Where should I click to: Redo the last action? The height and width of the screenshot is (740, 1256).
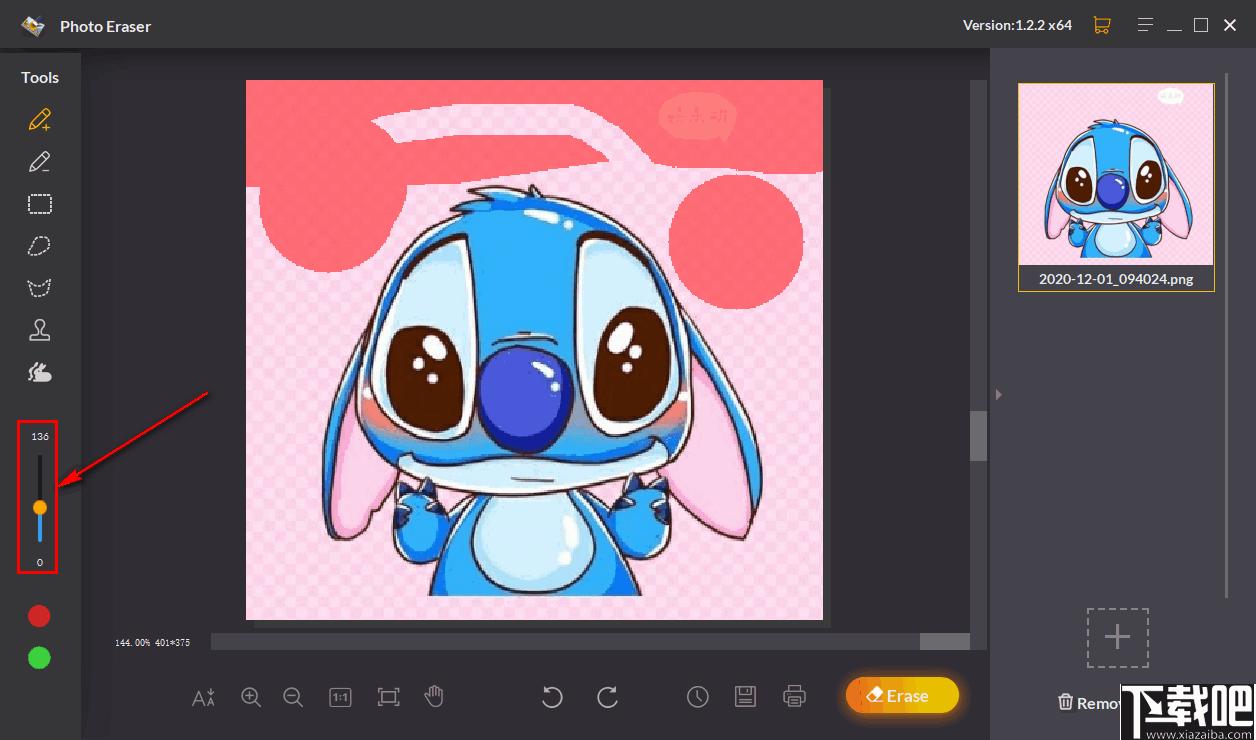point(607,697)
